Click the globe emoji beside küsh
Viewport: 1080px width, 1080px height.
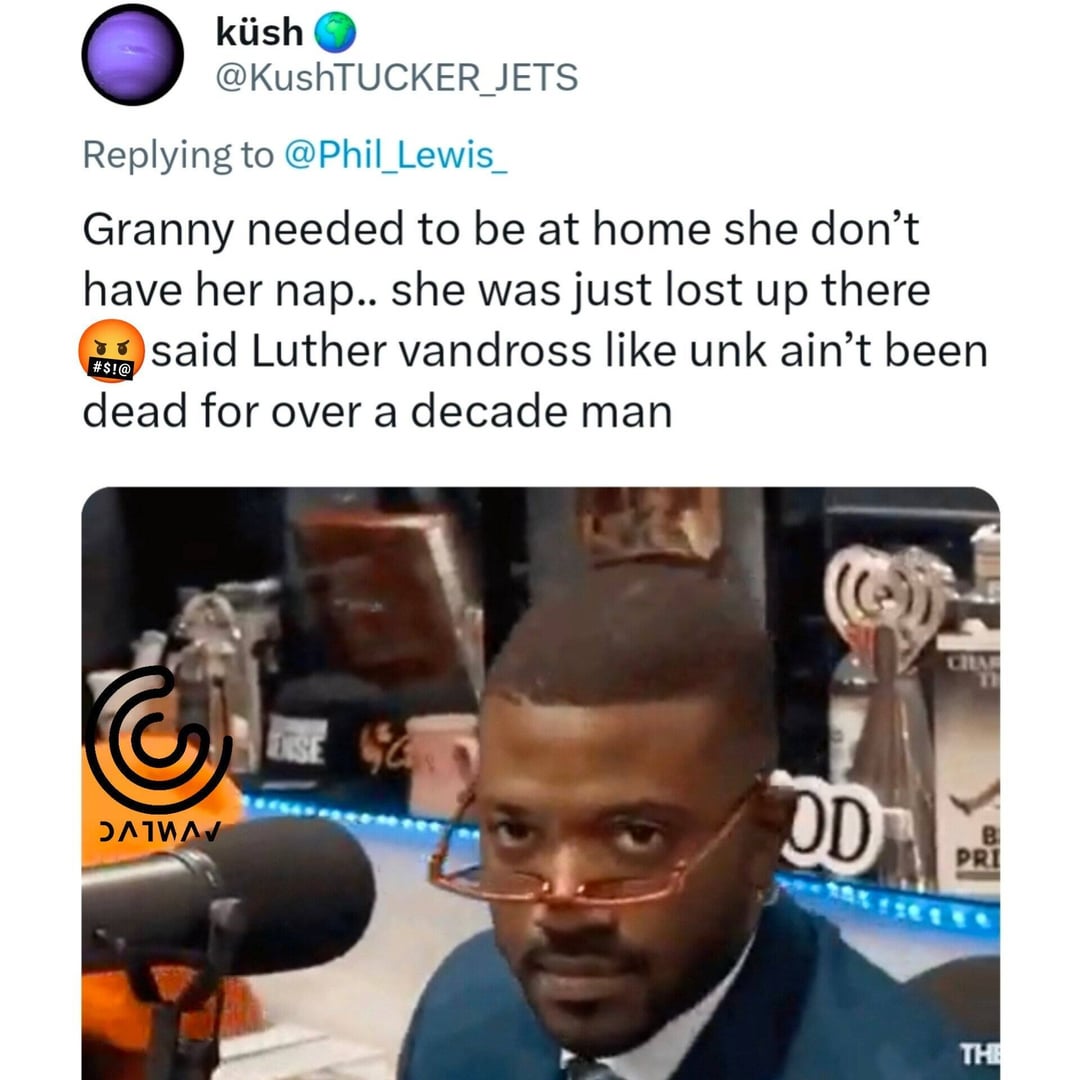pyautogui.click(x=335, y=33)
